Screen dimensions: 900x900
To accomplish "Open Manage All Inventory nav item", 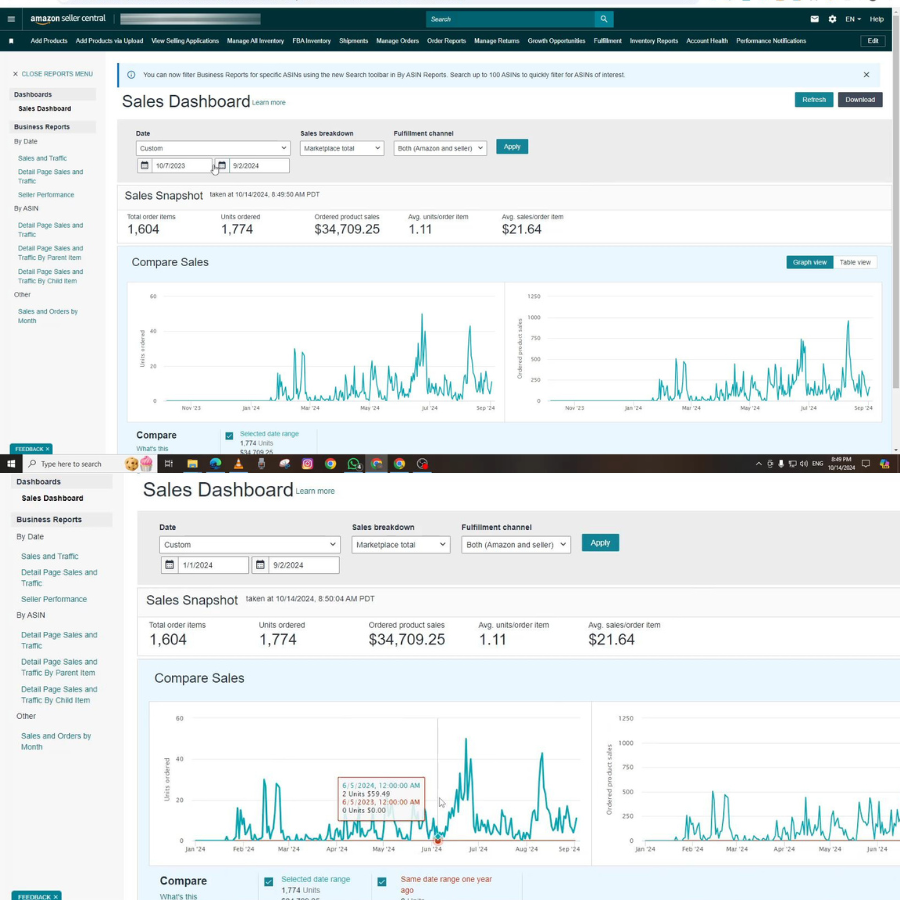I will coord(255,41).
